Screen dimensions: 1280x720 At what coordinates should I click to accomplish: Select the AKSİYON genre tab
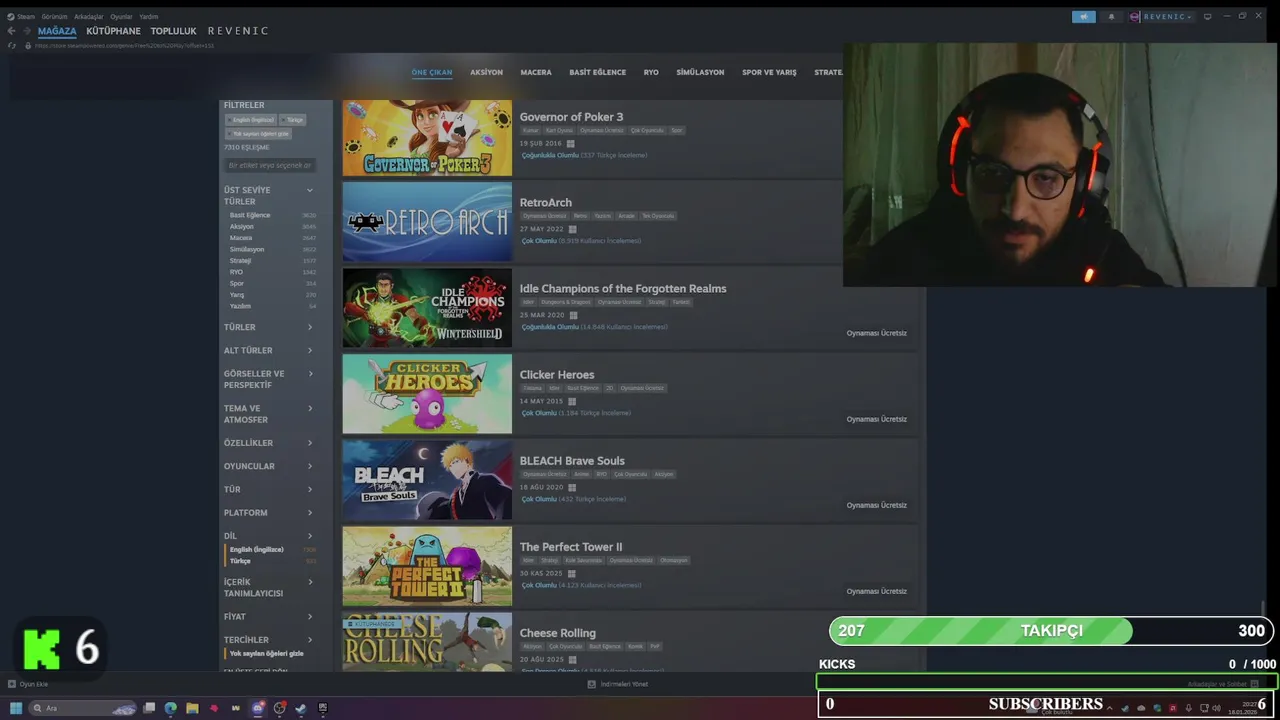(486, 72)
